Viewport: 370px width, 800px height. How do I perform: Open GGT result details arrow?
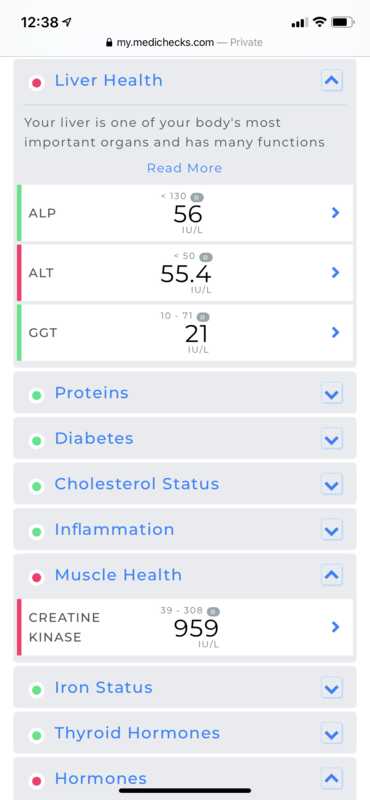point(335,333)
